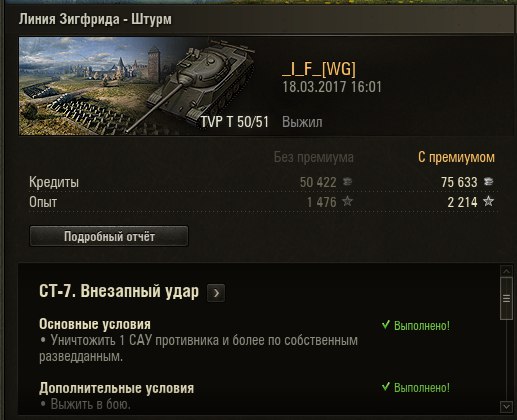Click the non-premium experience star icon
The height and width of the screenshot is (420, 517).
point(347,201)
